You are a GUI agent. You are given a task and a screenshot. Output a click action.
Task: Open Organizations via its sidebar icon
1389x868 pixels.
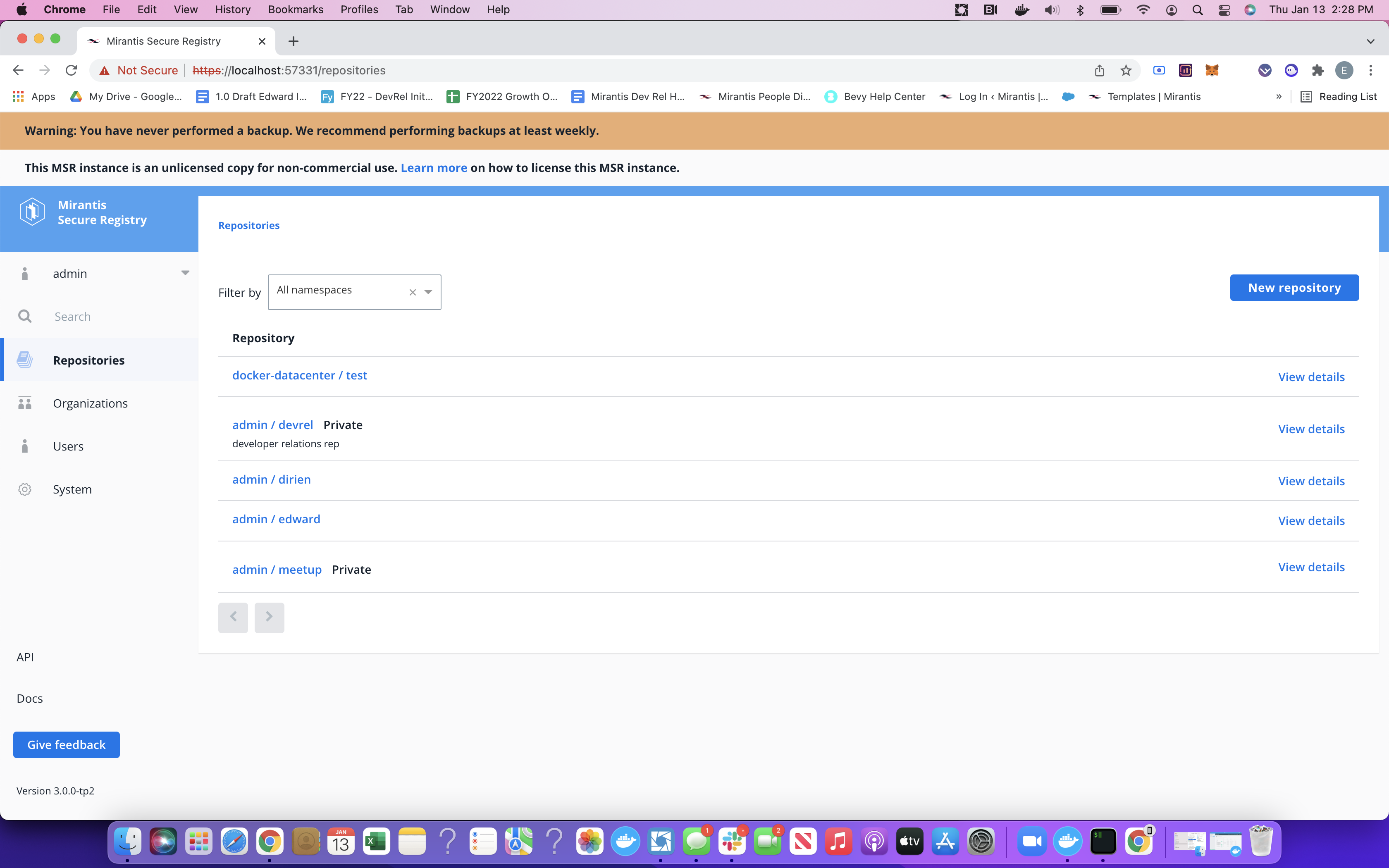point(25,403)
